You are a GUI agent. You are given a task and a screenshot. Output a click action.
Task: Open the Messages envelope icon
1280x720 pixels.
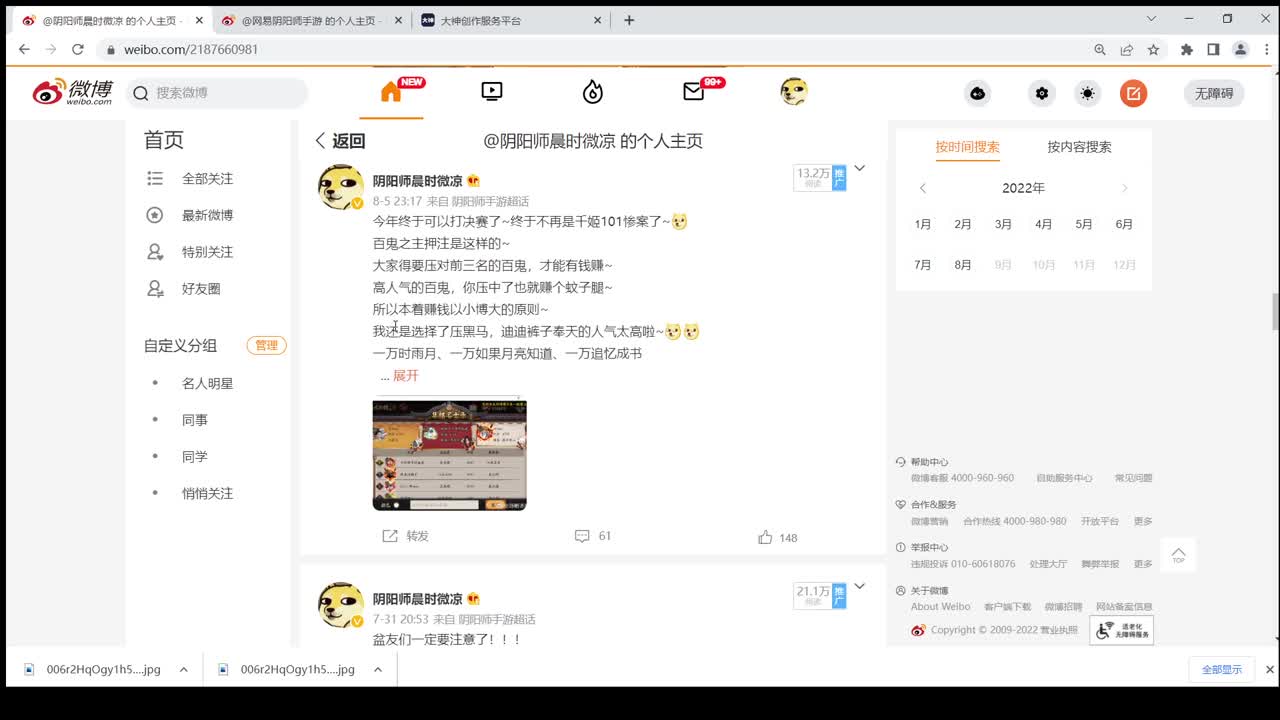tap(692, 90)
